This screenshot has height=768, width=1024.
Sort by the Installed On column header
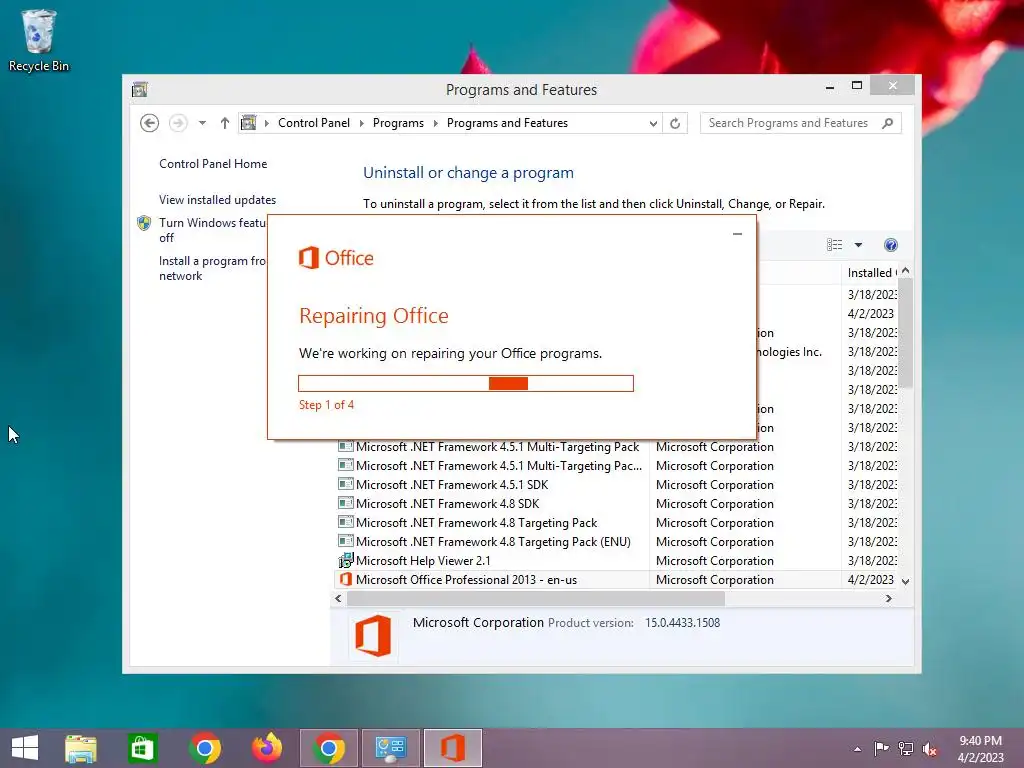pyautogui.click(x=871, y=273)
